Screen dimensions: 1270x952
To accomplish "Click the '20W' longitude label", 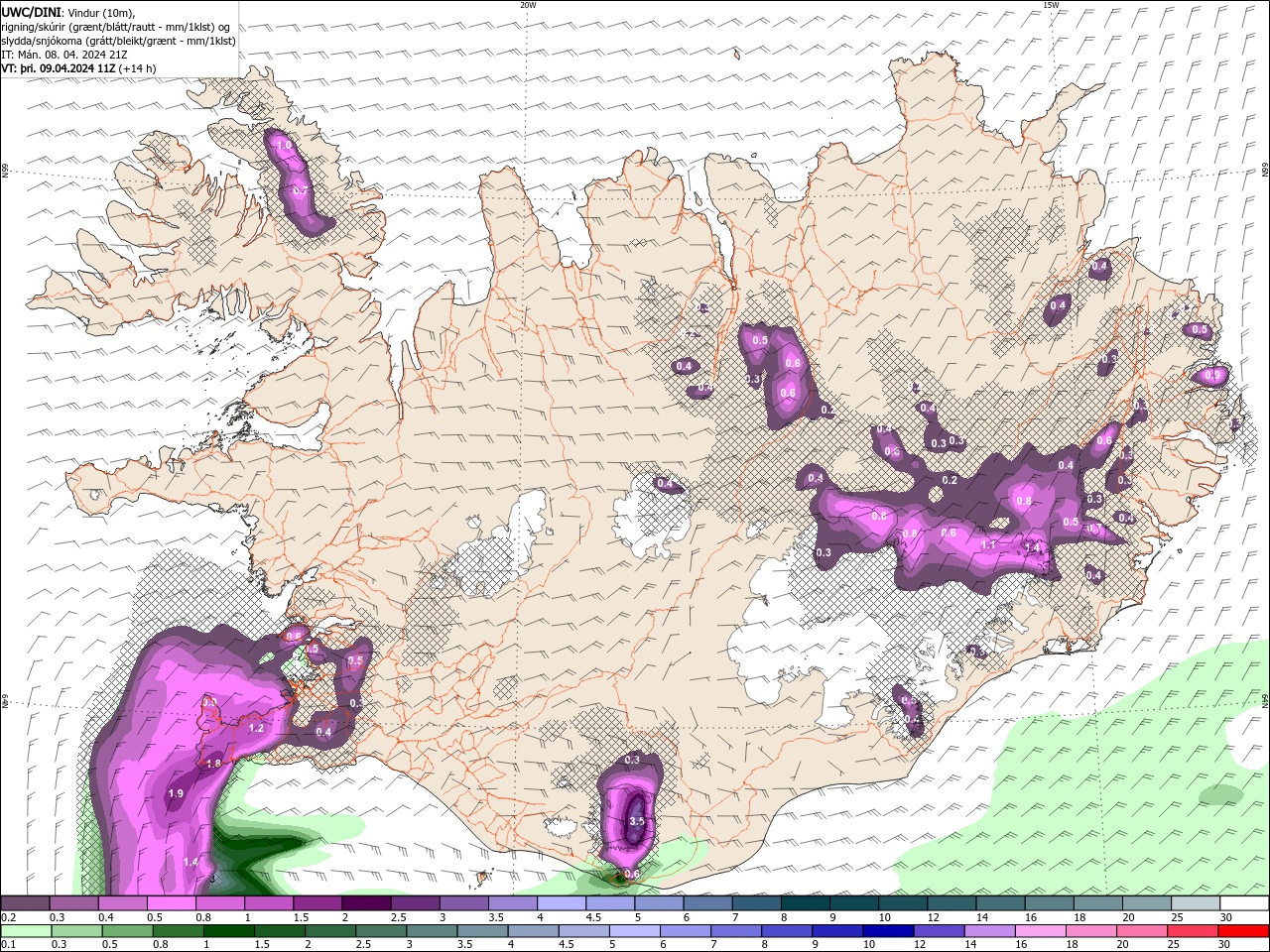I will (x=528, y=5).
